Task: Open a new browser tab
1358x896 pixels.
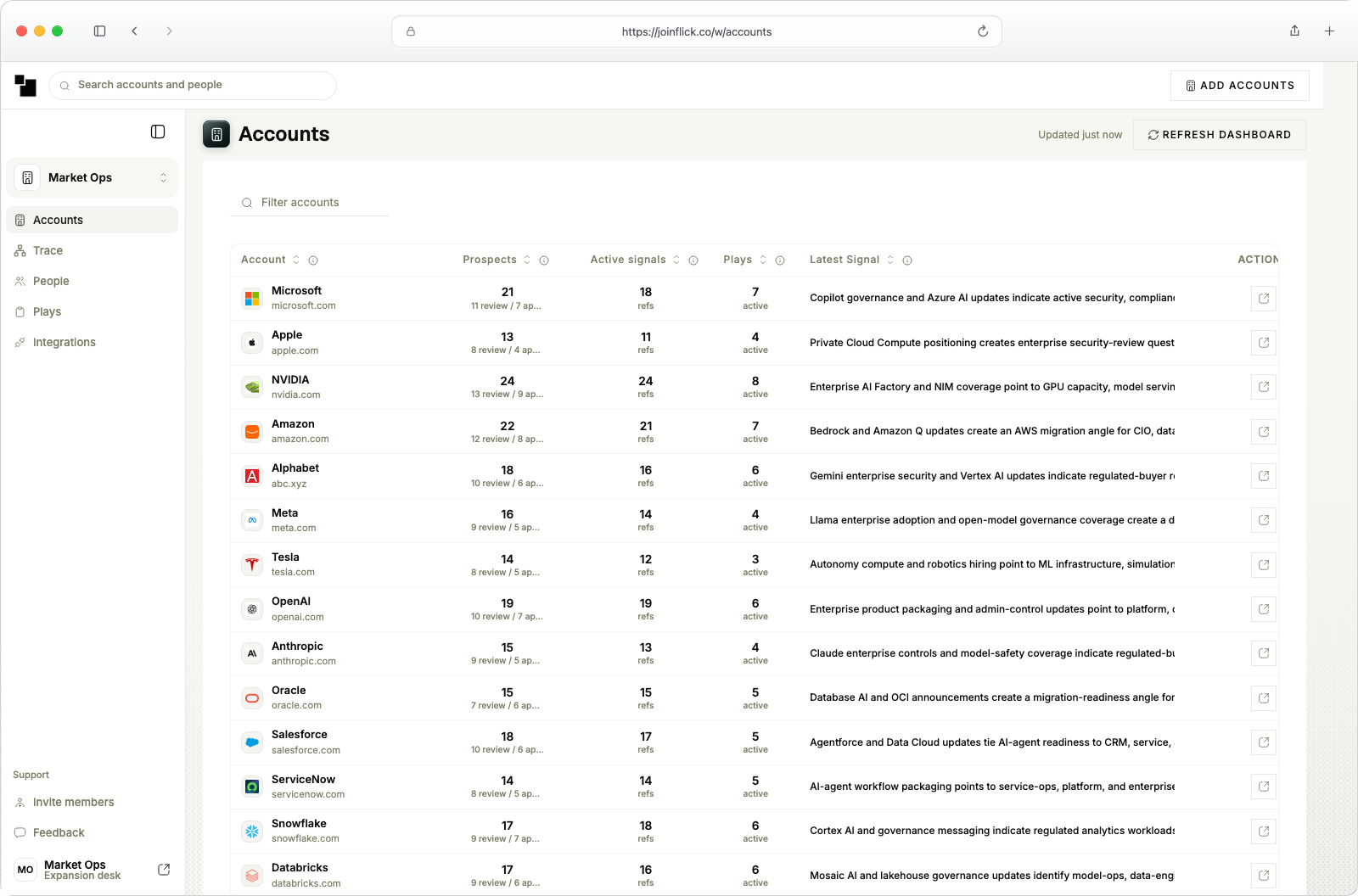Action: click(1330, 31)
